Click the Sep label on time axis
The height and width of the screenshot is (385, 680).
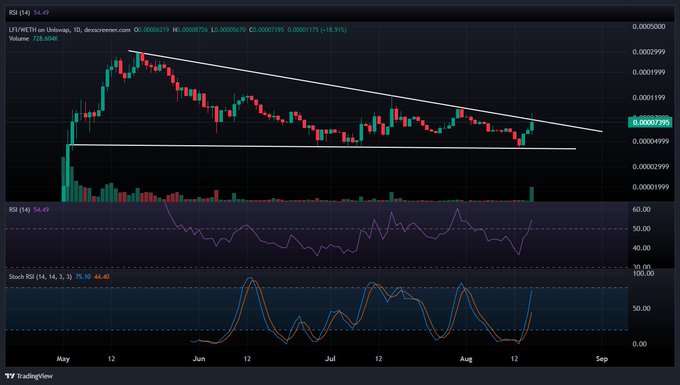602,359
